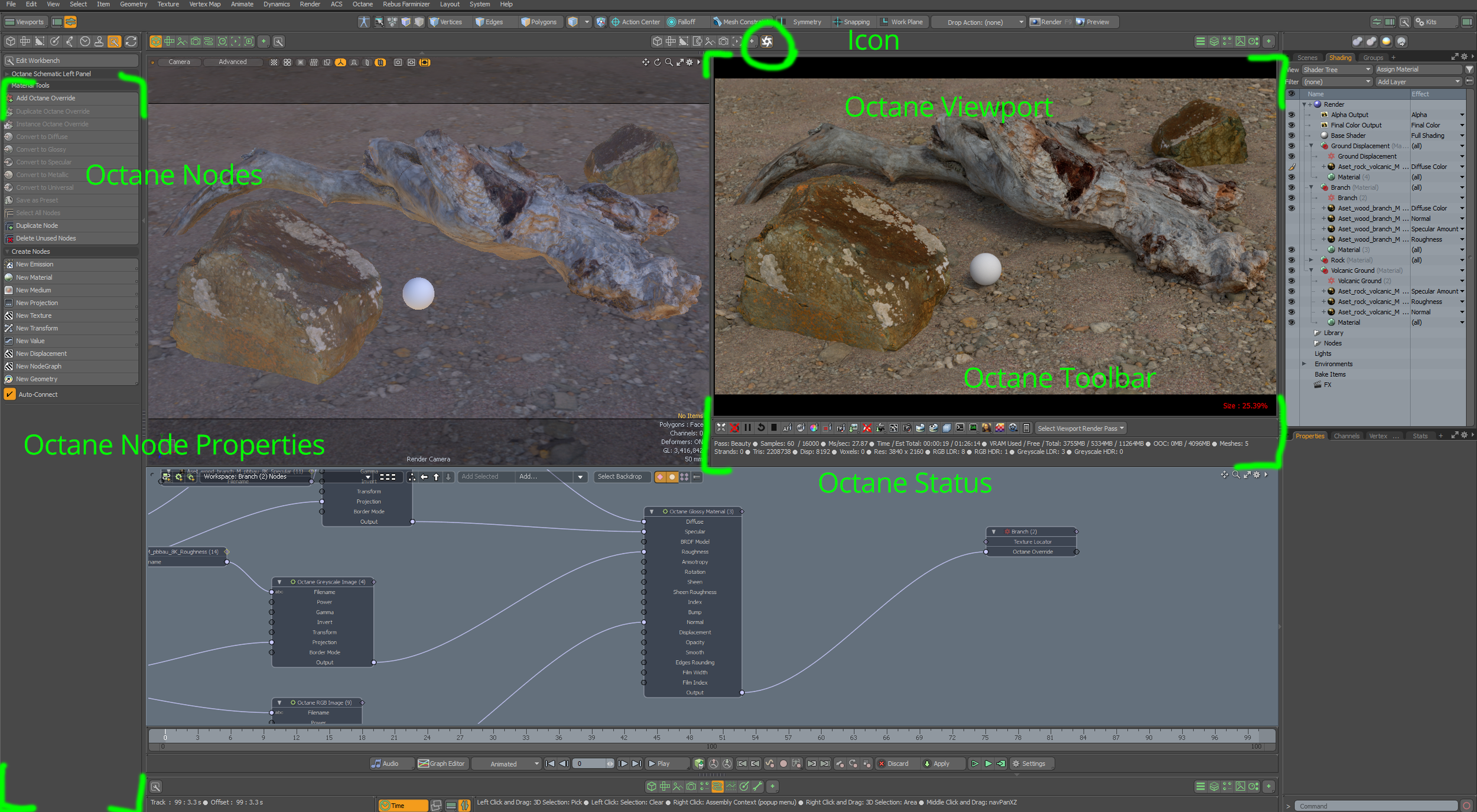
Task: Click the gear options icon in schematic view
Action: coord(1256,475)
